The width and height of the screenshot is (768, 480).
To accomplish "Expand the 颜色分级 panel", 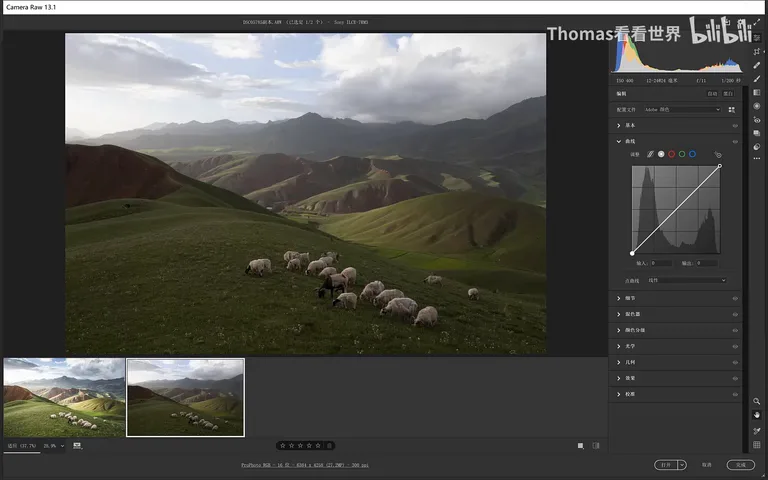I will [x=619, y=331].
